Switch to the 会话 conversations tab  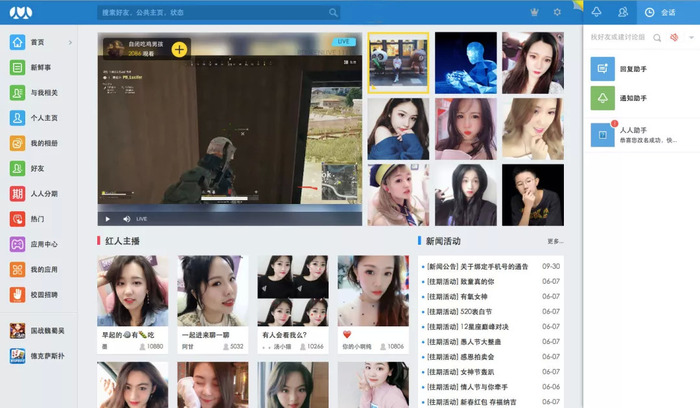pos(668,12)
